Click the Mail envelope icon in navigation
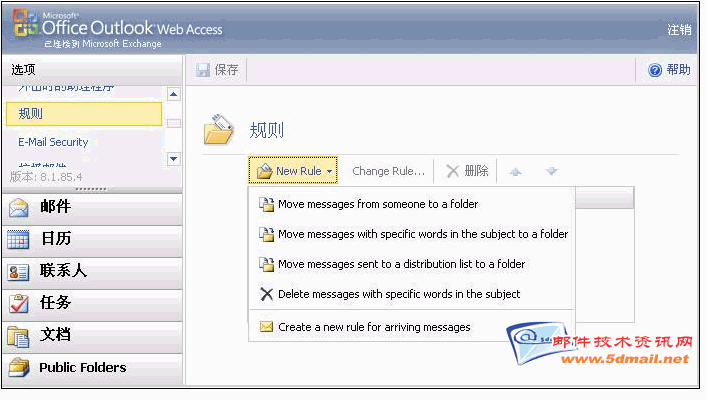Image resolution: width=707 pixels, height=400 pixels. point(18,207)
